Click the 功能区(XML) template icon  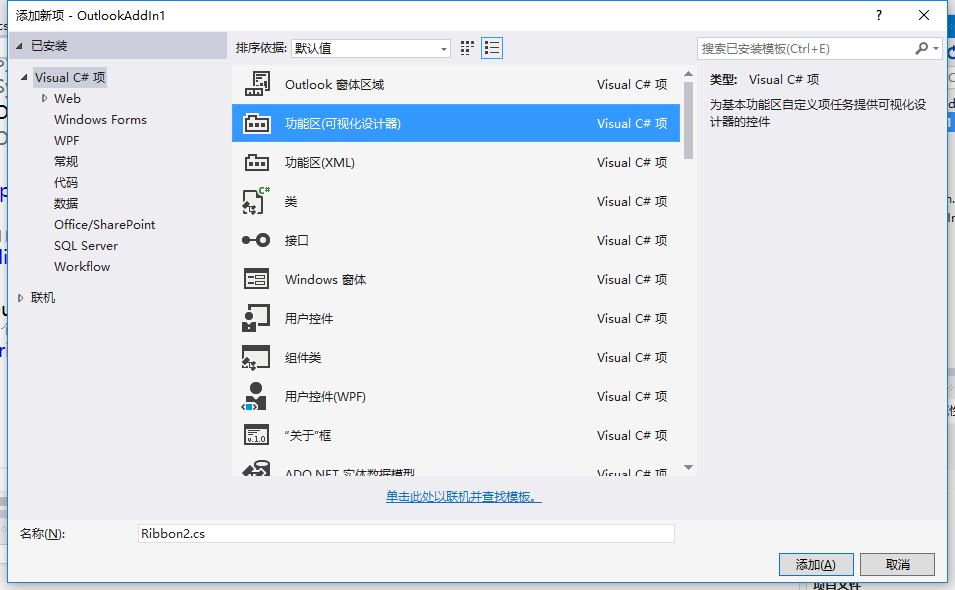click(x=257, y=163)
